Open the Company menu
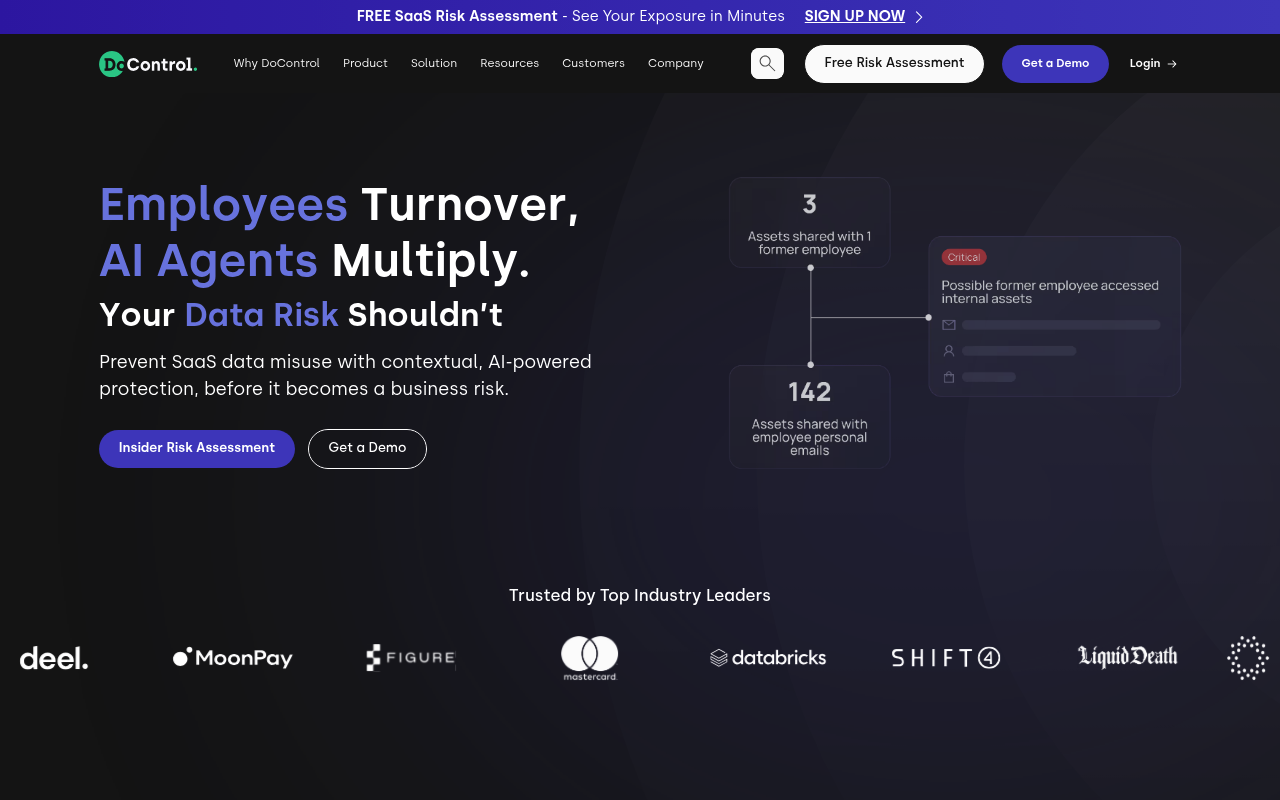This screenshot has width=1280, height=800. coord(676,63)
